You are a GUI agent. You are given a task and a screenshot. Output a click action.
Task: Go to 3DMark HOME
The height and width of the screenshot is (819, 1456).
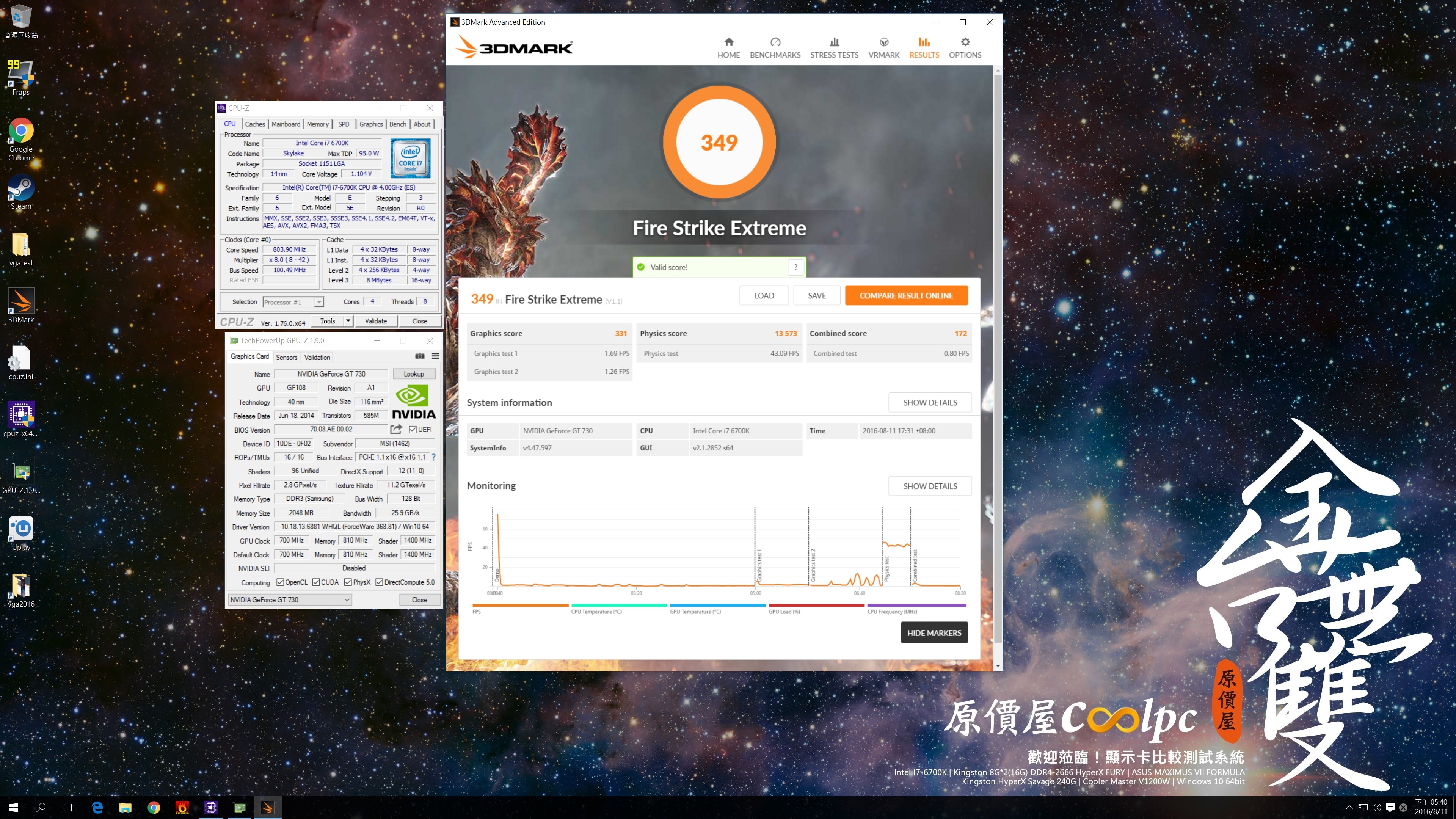[x=728, y=48]
